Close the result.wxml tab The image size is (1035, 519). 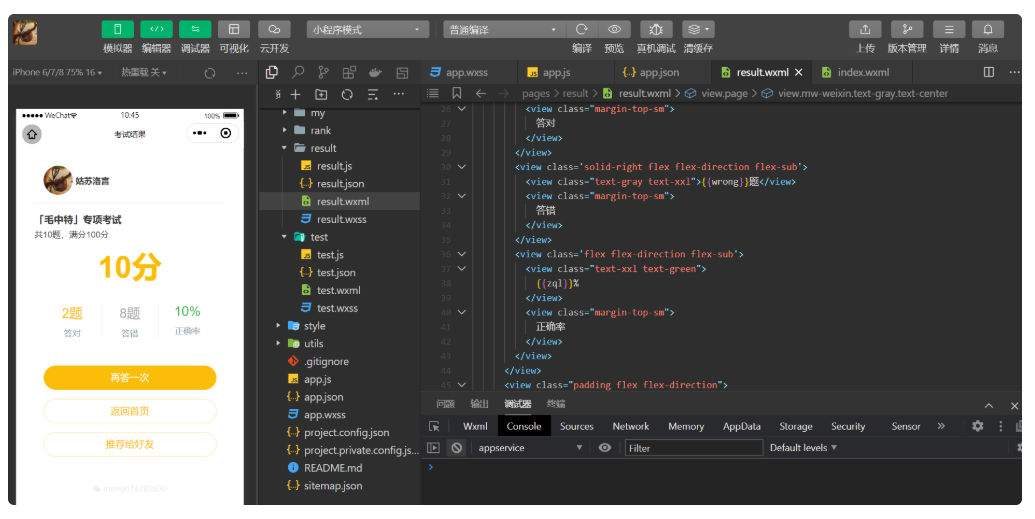tap(799, 72)
